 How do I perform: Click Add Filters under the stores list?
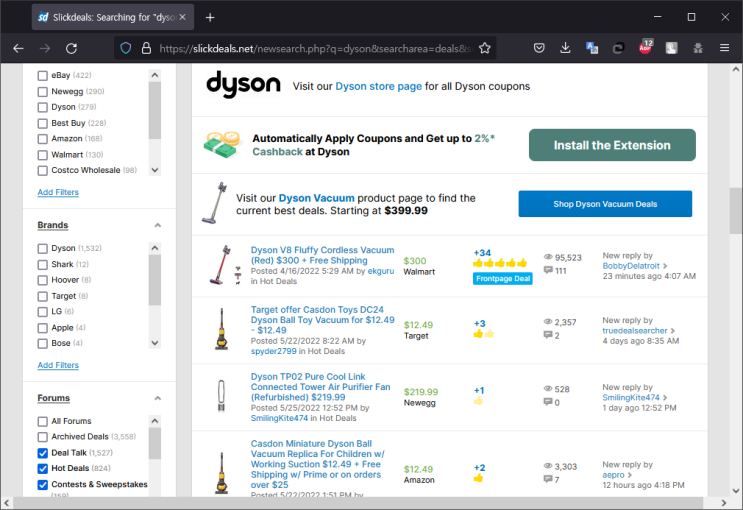pyautogui.click(x=58, y=192)
